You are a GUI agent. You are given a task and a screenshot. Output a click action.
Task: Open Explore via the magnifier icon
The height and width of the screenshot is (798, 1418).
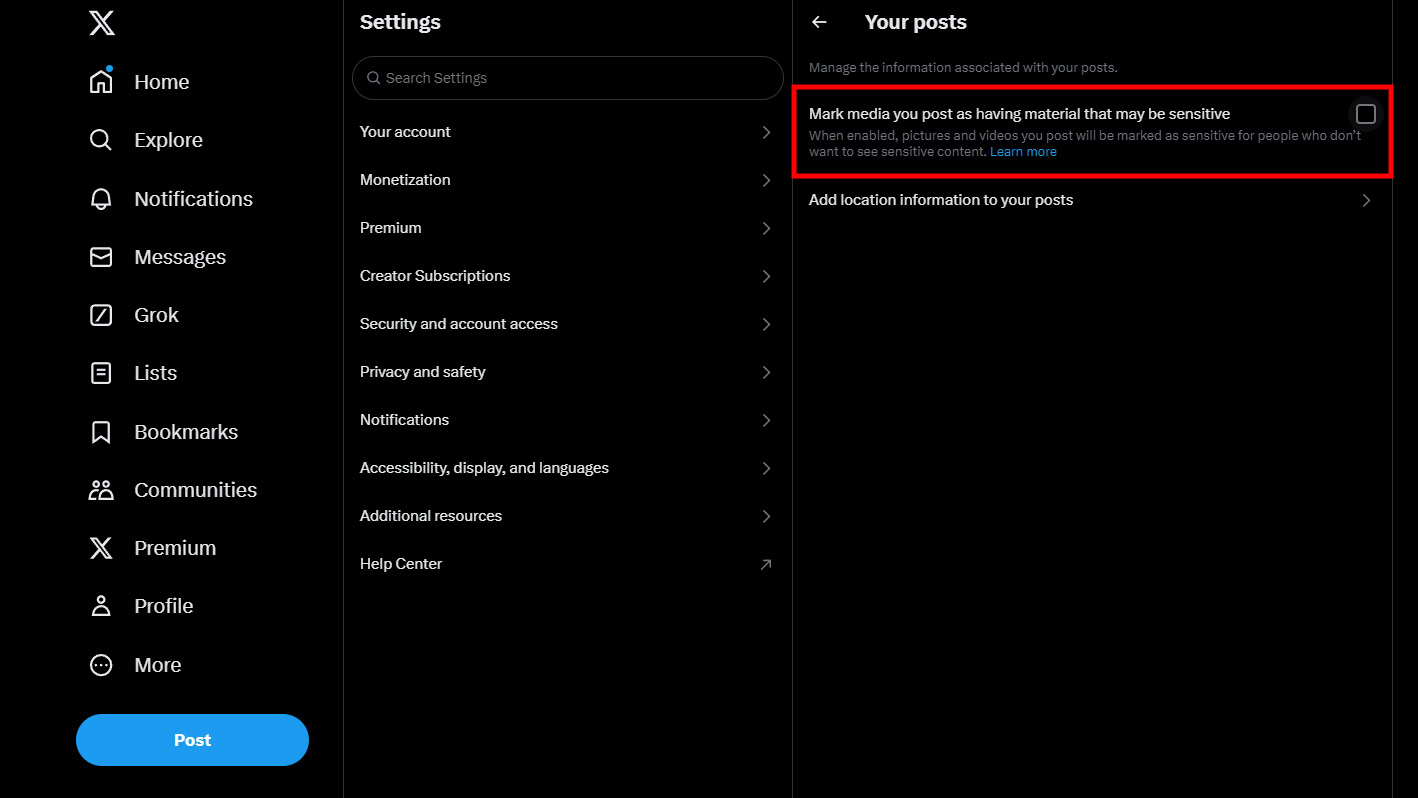tap(101, 140)
